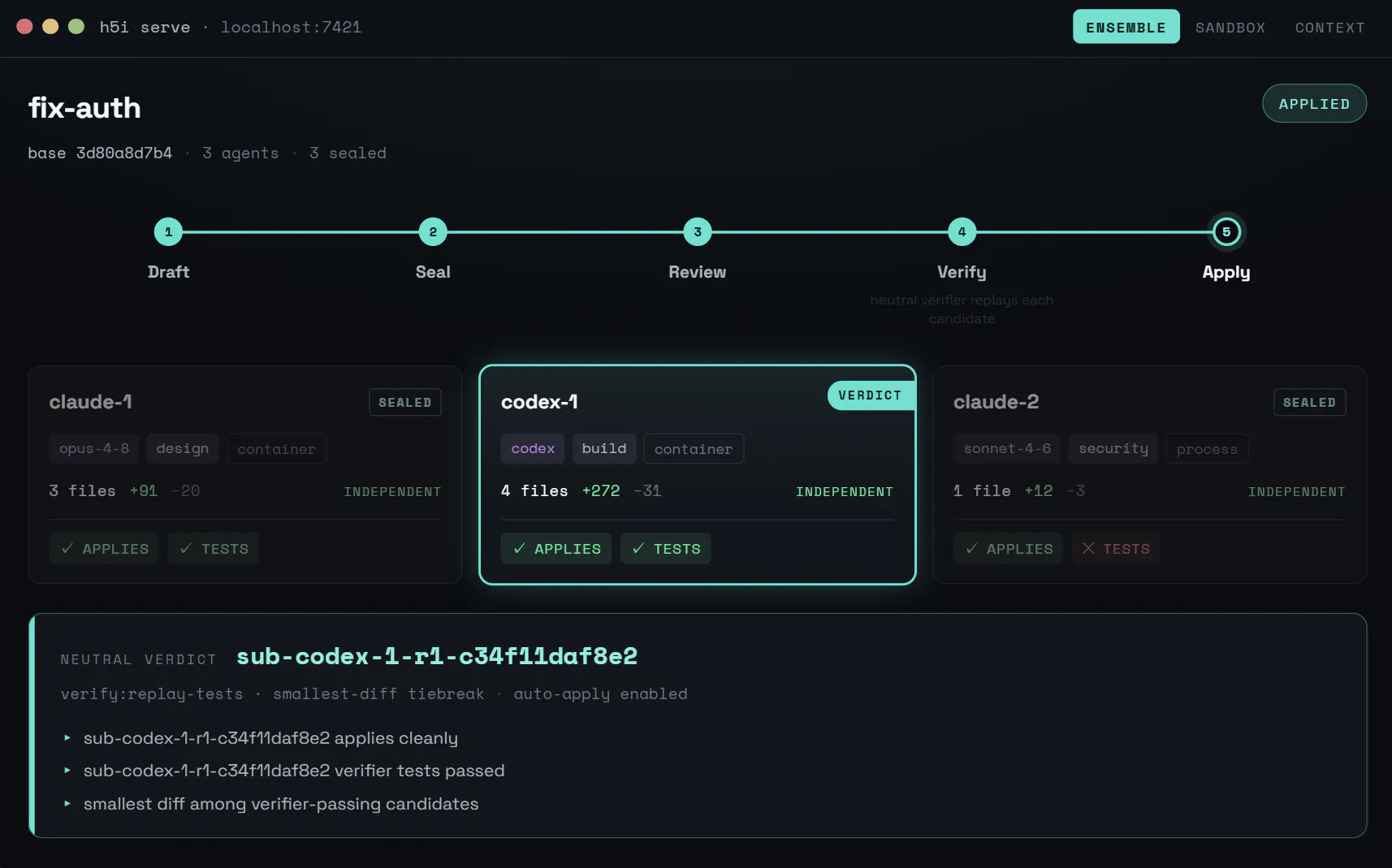Open the claude-1 candidate card title
Image resolution: width=1392 pixels, height=868 pixels.
pyautogui.click(x=90, y=402)
